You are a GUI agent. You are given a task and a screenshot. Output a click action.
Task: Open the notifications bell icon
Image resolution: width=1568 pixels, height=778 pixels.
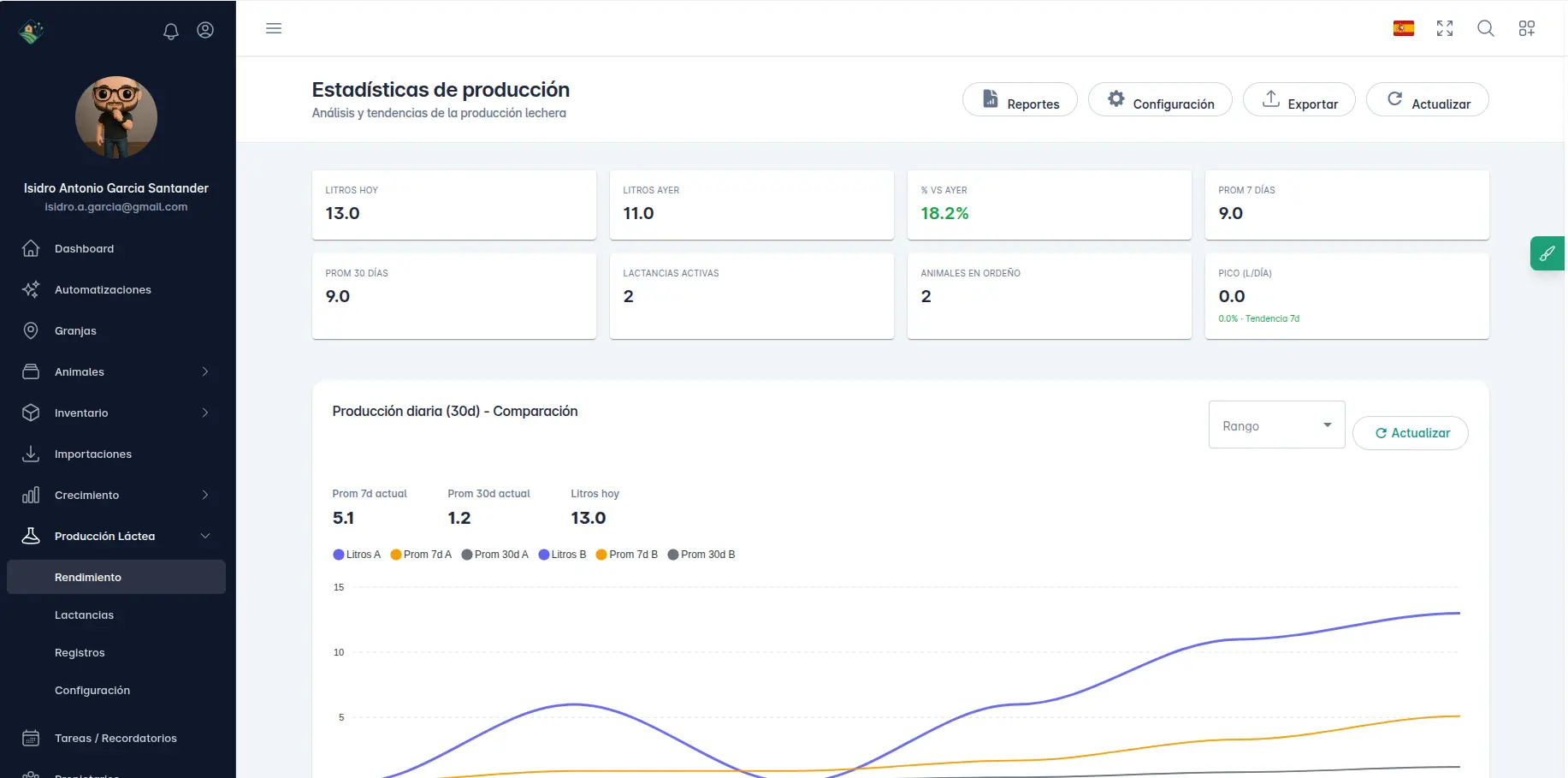coord(170,30)
